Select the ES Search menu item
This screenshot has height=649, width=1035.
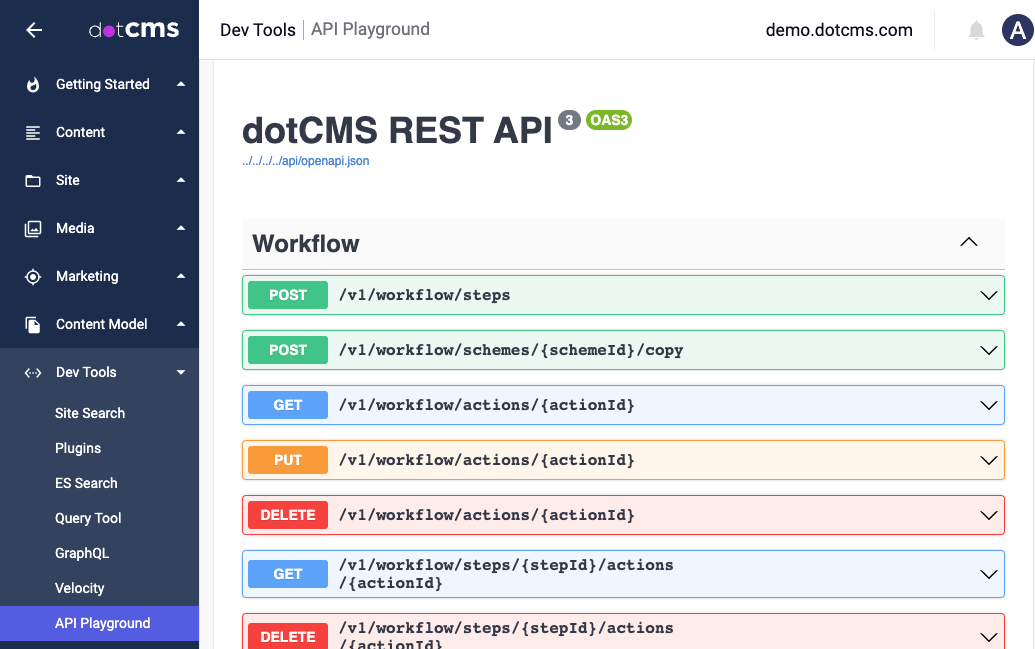tap(86, 483)
